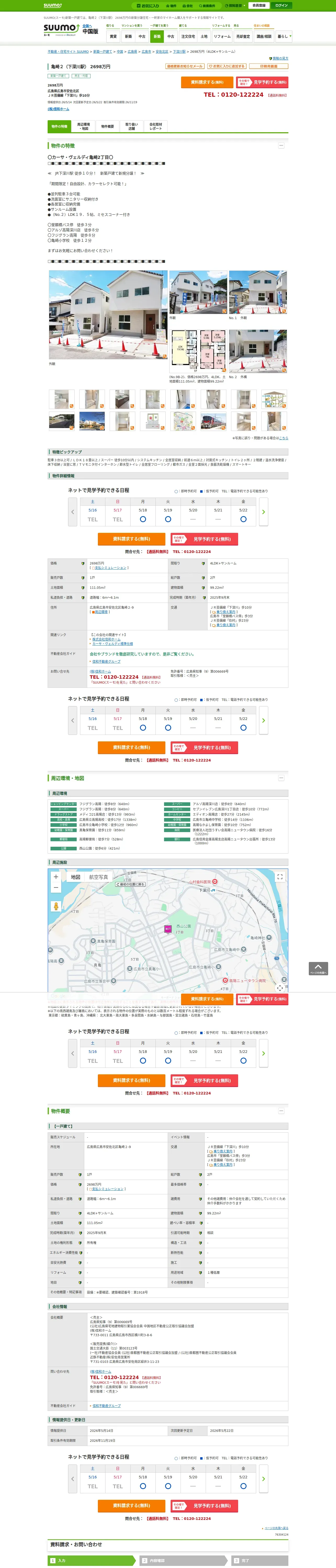Click the 価格更新お知らせメール button
The height and width of the screenshot is (1568, 336).
coord(185,66)
